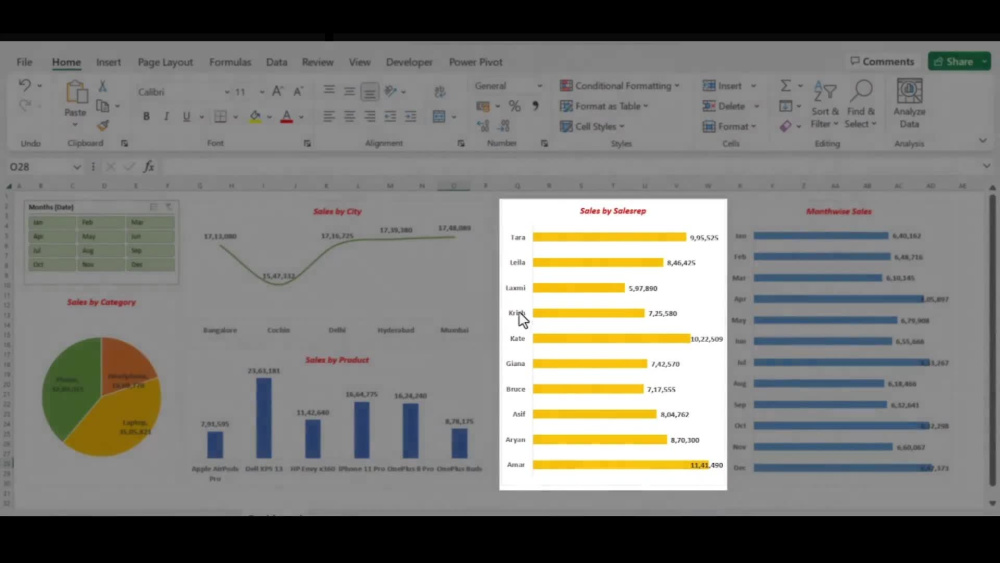This screenshot has width=1000, height=563.
Task: Align text left in Alignment group
Action: click(x=329, y=117)
